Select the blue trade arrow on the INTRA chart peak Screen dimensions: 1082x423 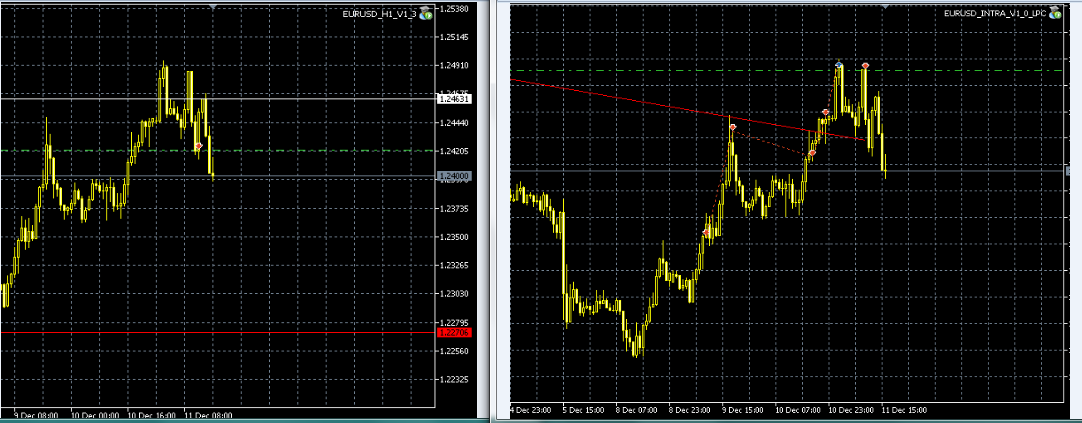[839, 65]
